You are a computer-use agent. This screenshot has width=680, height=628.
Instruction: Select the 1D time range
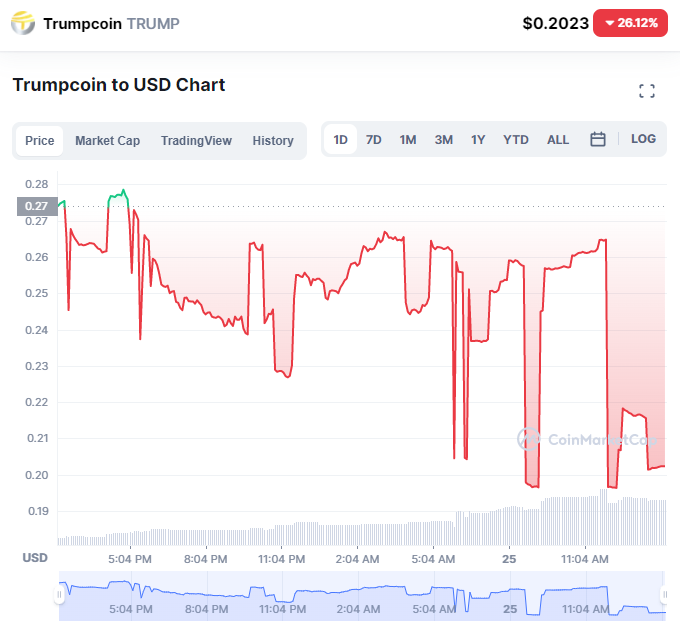[x=340, y=140]
